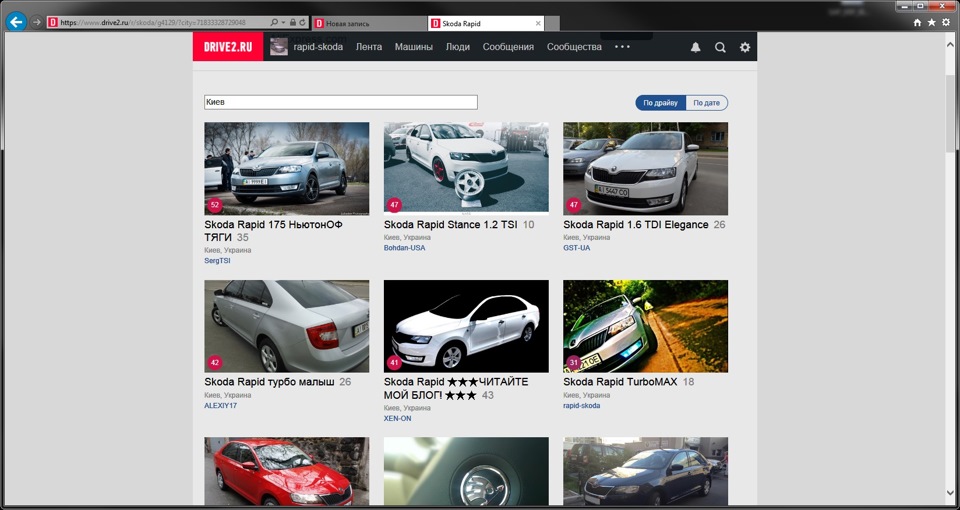
Task: Open the browser home page icon
Action: pyautogui.click(x=917, y=22)
